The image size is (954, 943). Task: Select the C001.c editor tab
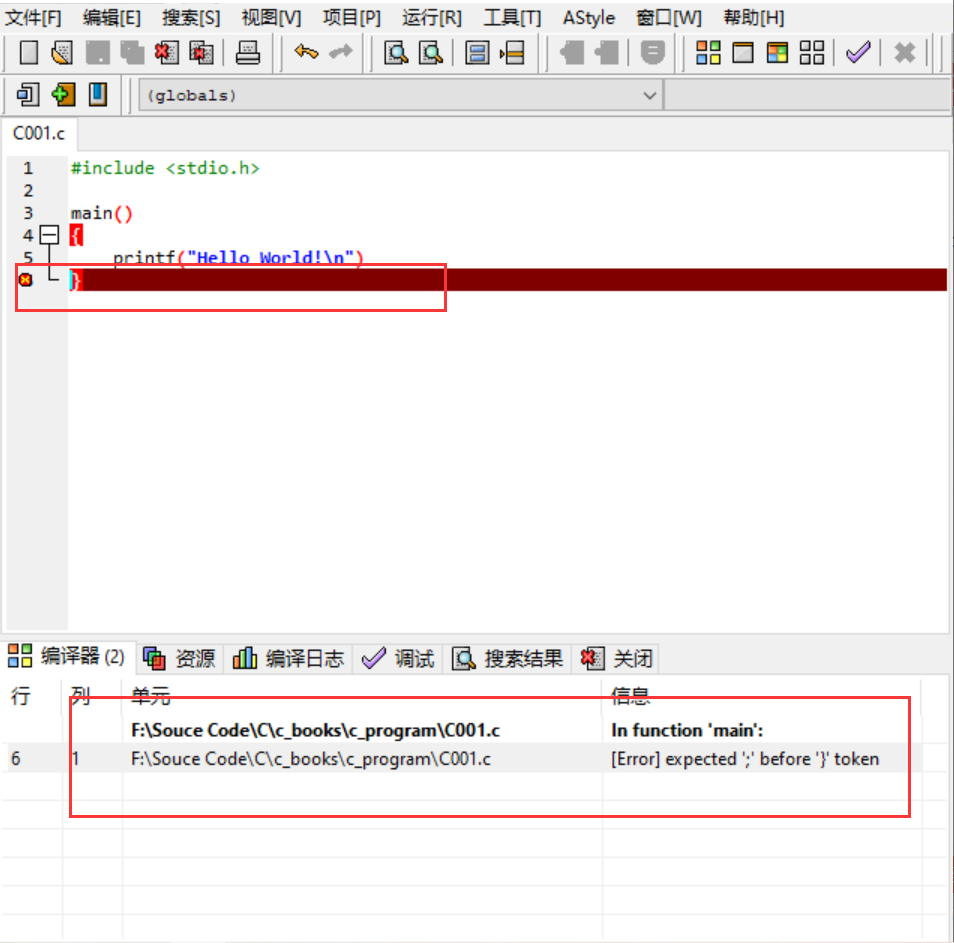[39, 133]
